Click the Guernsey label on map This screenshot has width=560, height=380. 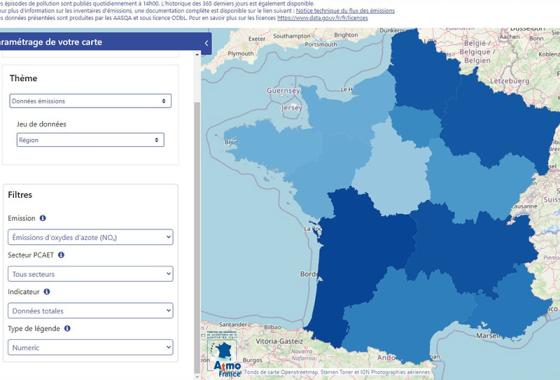click(283, 91)
